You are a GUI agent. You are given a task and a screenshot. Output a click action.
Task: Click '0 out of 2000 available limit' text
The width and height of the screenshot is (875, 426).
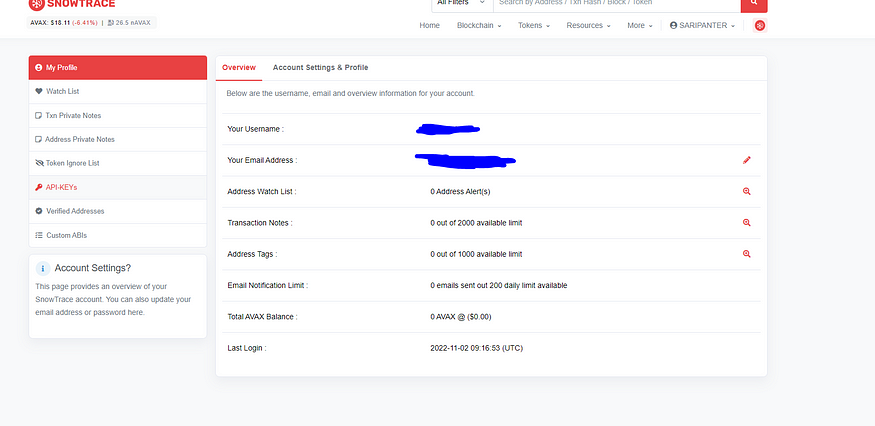point(477,223)
